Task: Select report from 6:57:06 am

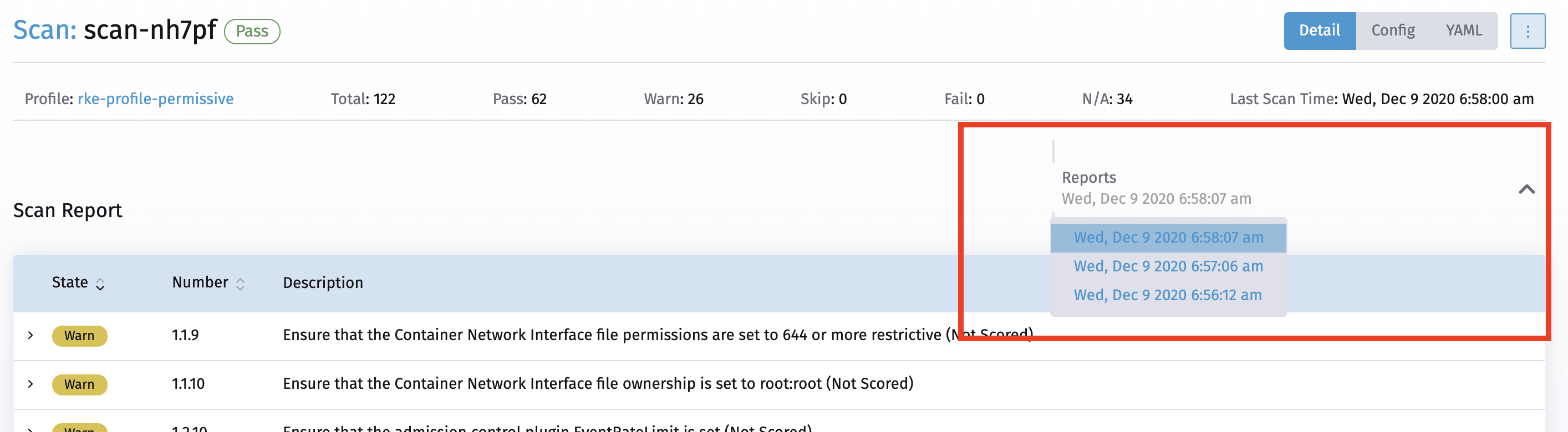Action: (x=1168, y=266)
